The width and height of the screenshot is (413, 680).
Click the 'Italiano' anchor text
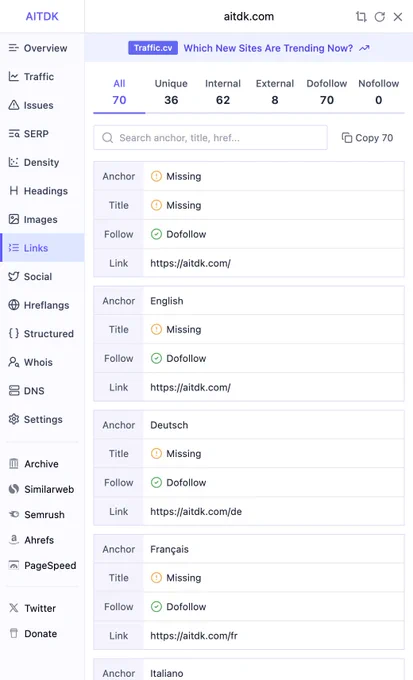coord(167,673)
